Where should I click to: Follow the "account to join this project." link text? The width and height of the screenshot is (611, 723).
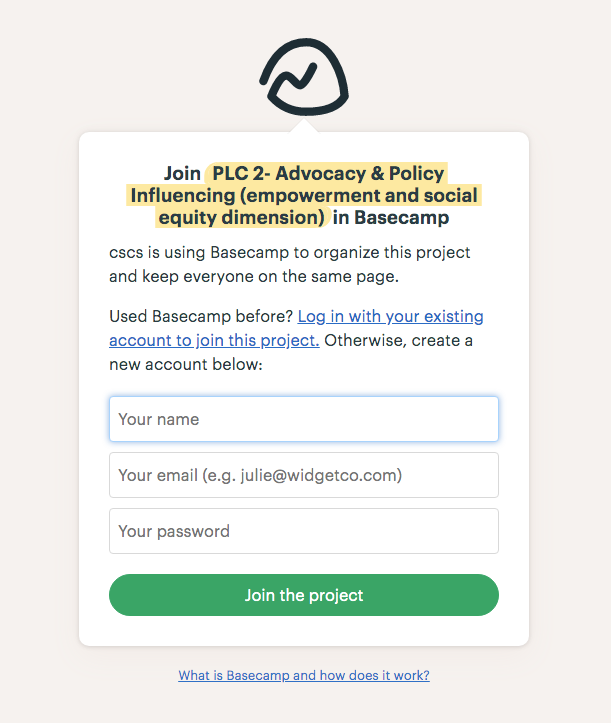point(214,340)
